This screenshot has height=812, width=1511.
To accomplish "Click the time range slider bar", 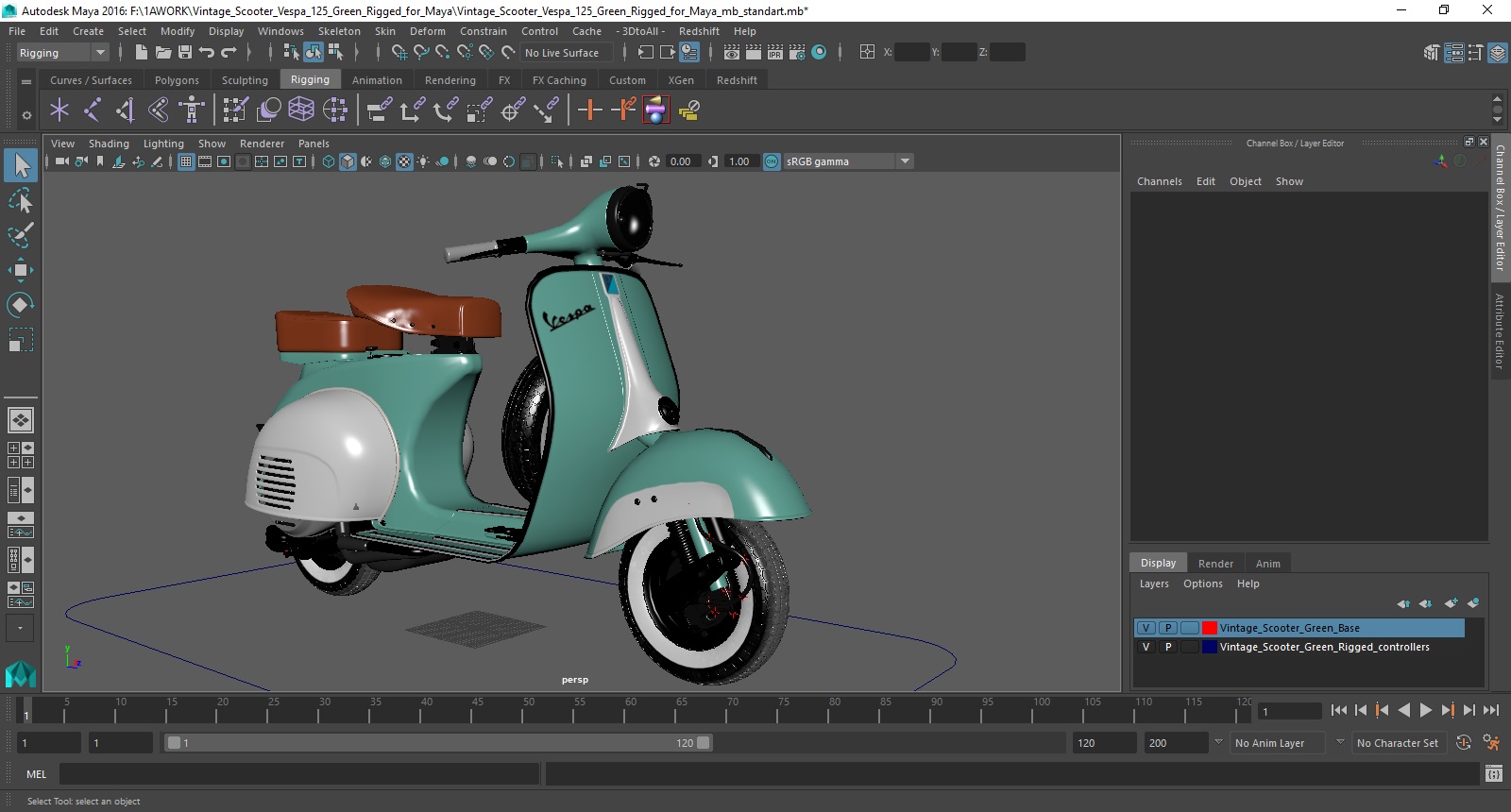I will [438, 743].
